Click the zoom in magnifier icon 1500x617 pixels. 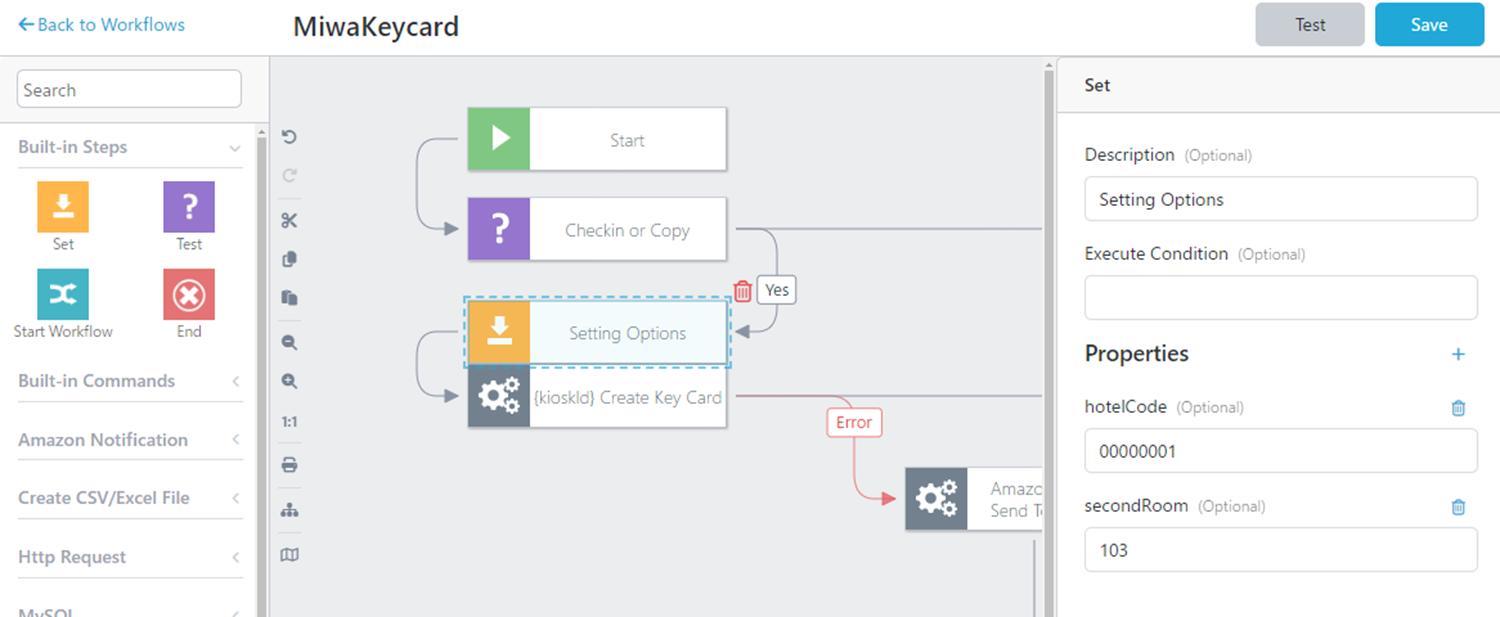pyautogui.click(x=290, y=381)
